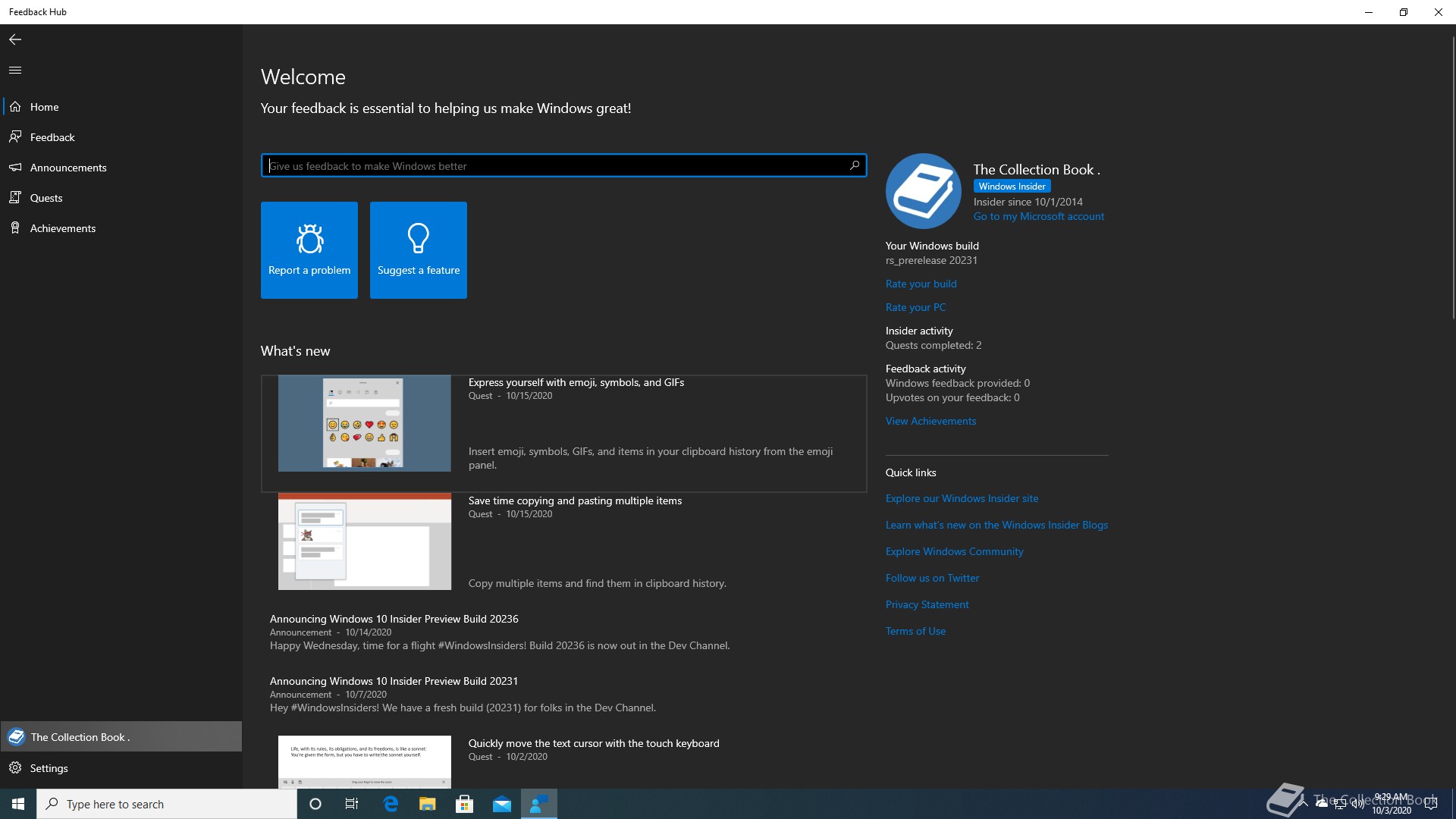1456x819 pixels.
Task: Open the touch keyboard quest thumbnail
Action: 364,761
